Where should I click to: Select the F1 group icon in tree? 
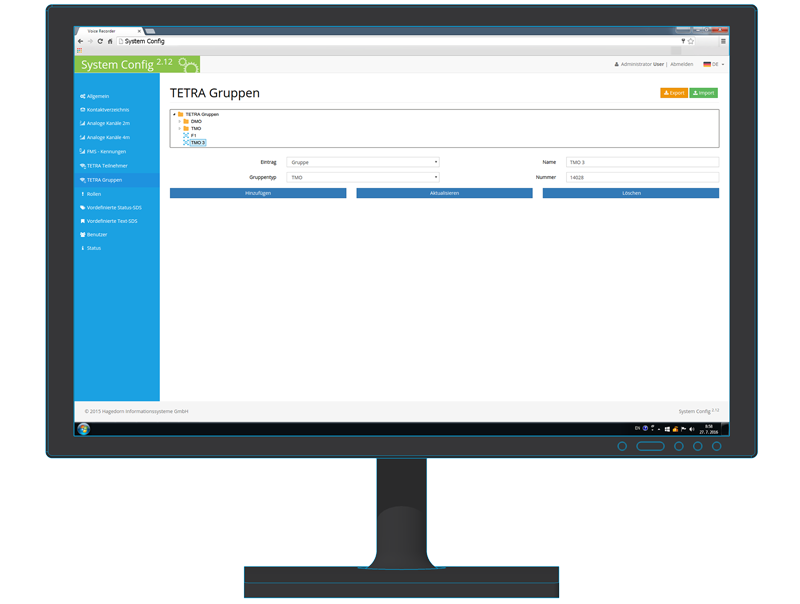coord(186,136)
